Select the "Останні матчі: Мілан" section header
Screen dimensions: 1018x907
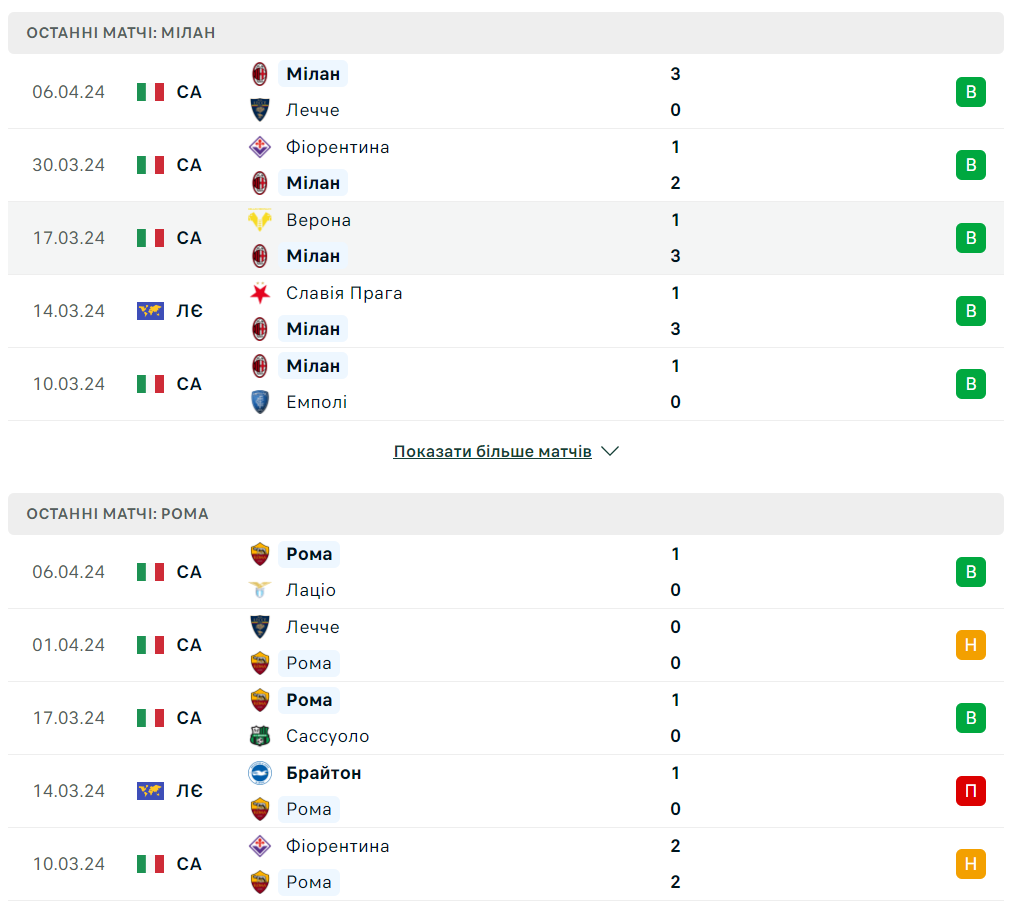click(x=120, y=33)
